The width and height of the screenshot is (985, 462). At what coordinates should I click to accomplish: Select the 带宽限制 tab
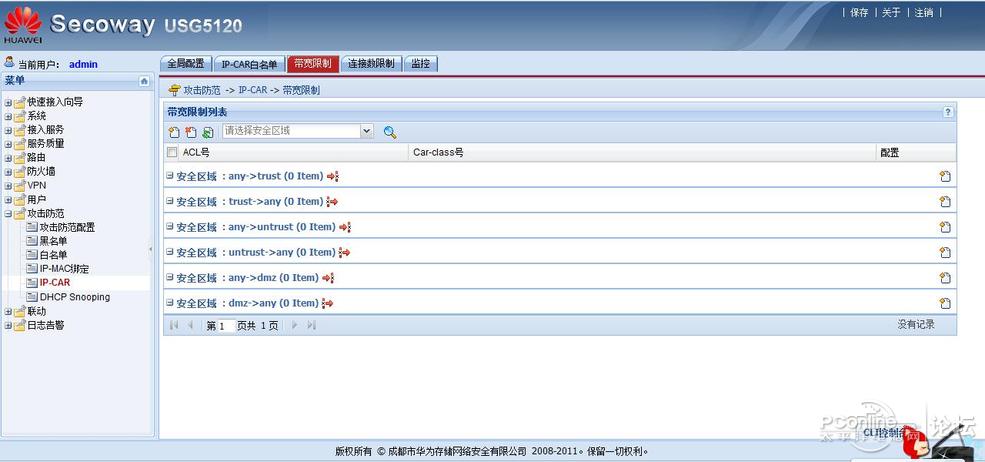pos(313,64)
